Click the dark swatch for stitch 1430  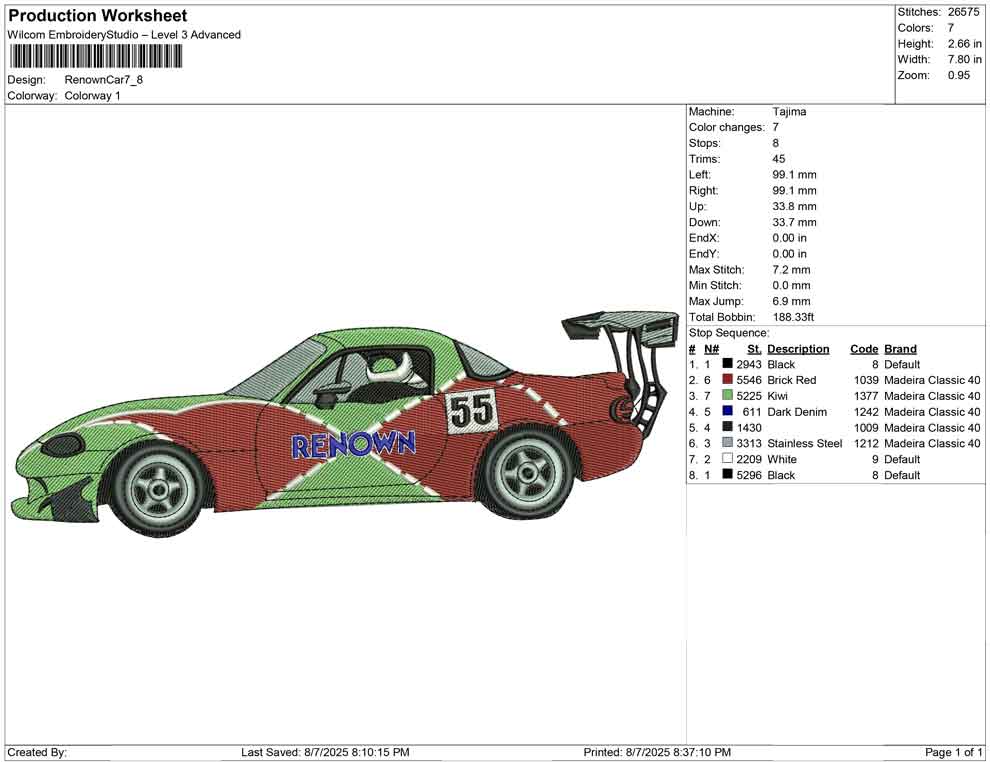pyautogui.click(x=727, y=427)
